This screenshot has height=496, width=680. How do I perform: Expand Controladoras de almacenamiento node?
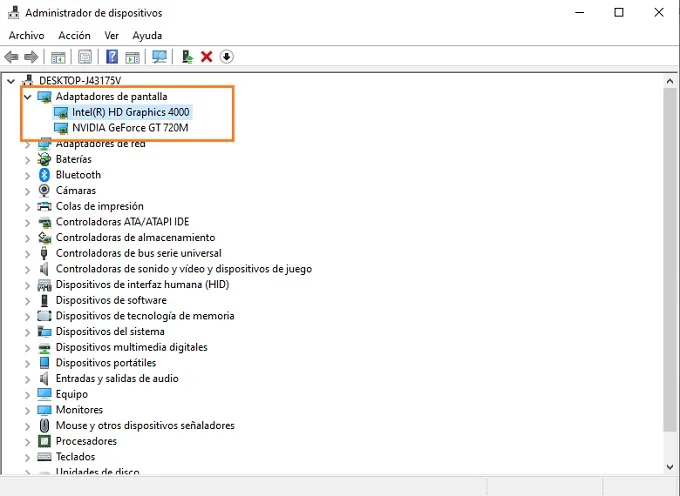(27, 238)
